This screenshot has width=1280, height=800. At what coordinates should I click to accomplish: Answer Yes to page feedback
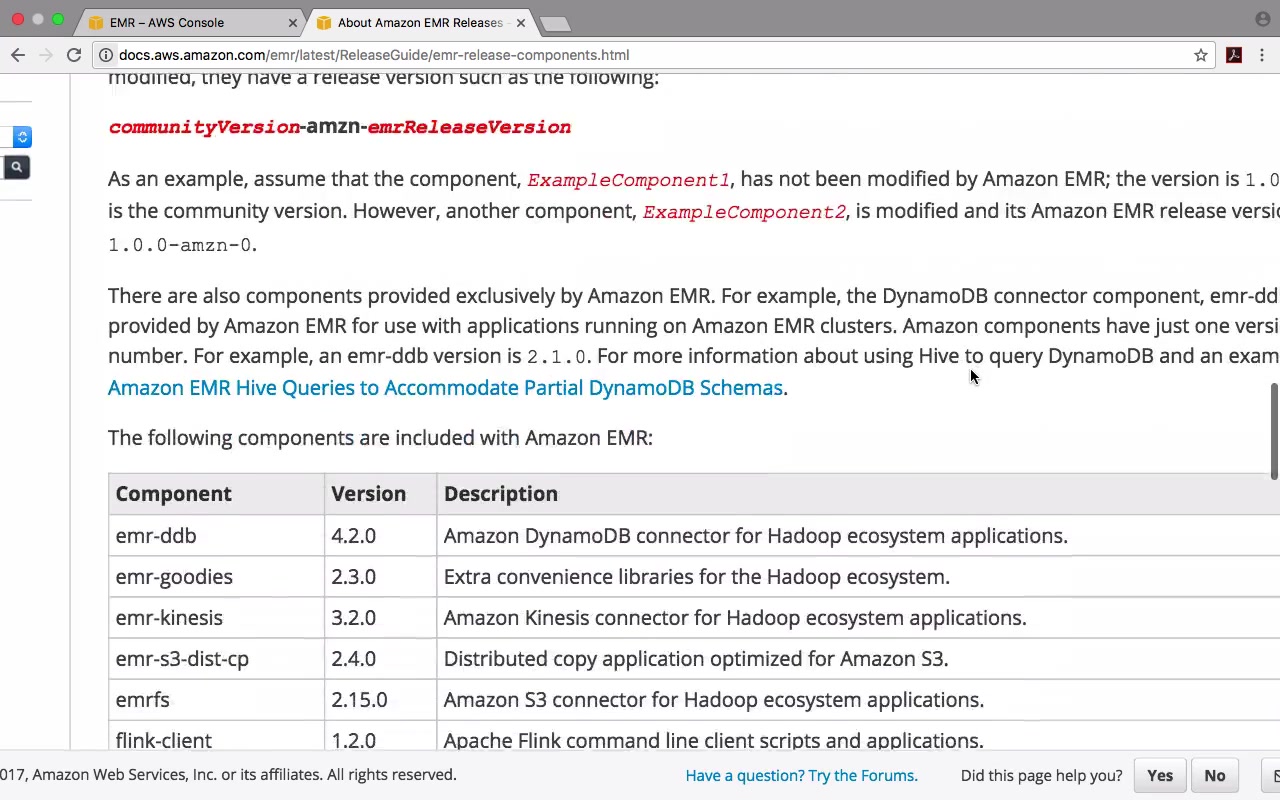[x=1160, y=776]
